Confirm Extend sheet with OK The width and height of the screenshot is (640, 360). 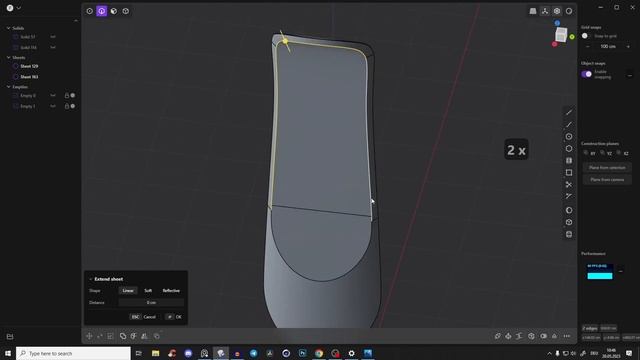pos(174,317)
